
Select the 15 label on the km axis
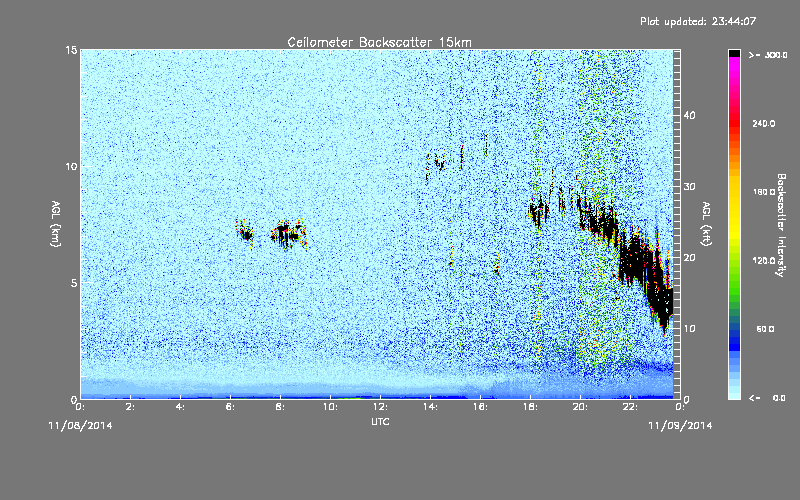pos(71,50)
